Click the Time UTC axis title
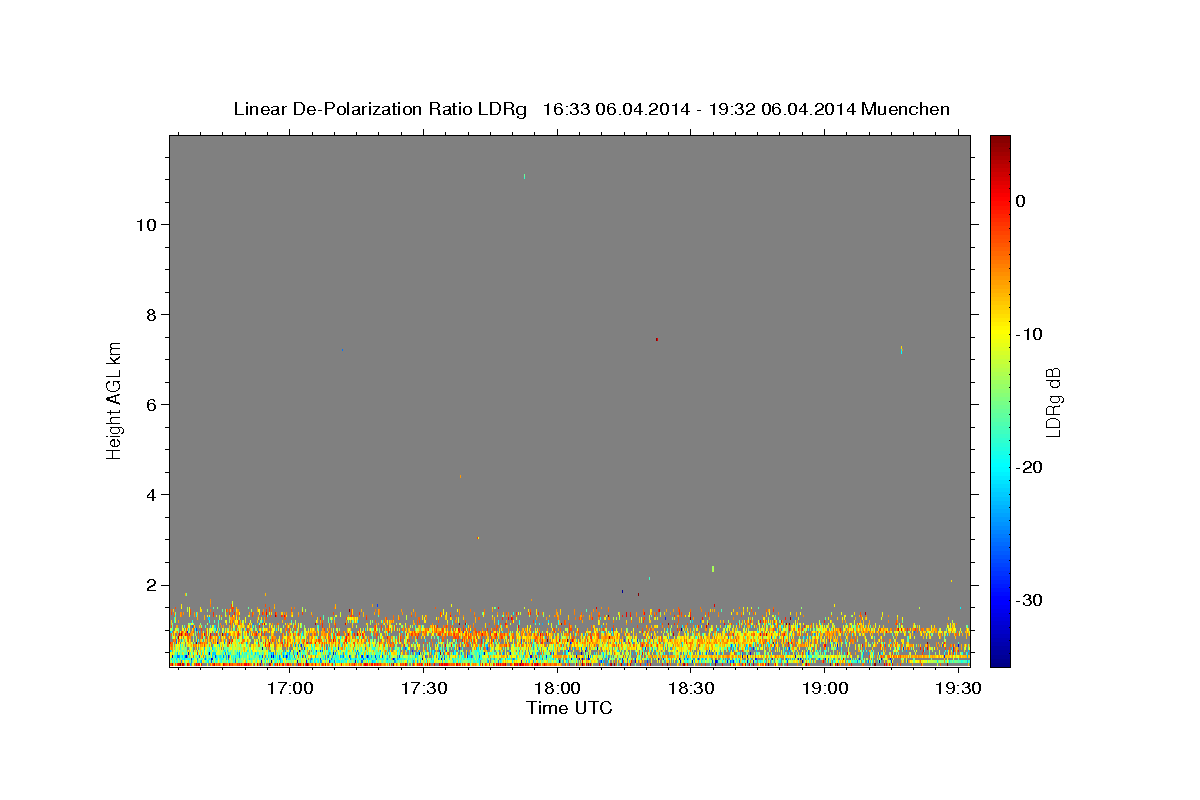This screenshot has width=1200, height=800. click(x=569, y=708)
